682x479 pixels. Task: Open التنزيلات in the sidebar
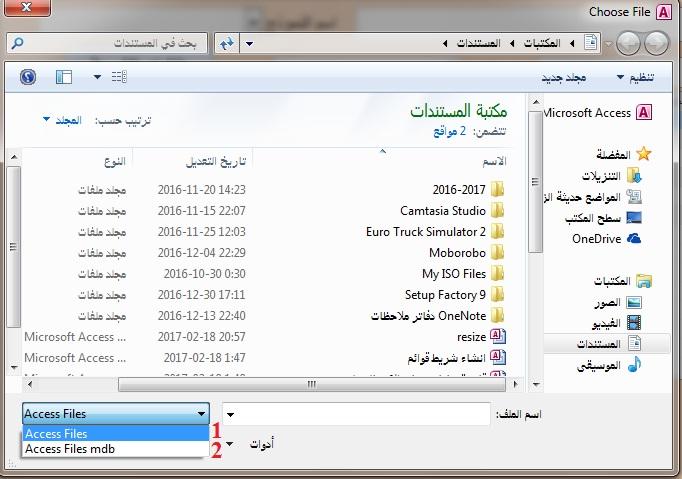coord(612,176)
